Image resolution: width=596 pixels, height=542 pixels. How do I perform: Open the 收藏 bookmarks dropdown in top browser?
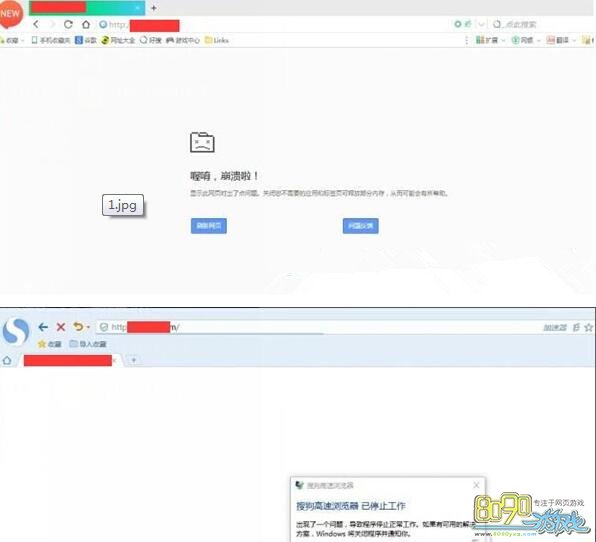(12, 40)
